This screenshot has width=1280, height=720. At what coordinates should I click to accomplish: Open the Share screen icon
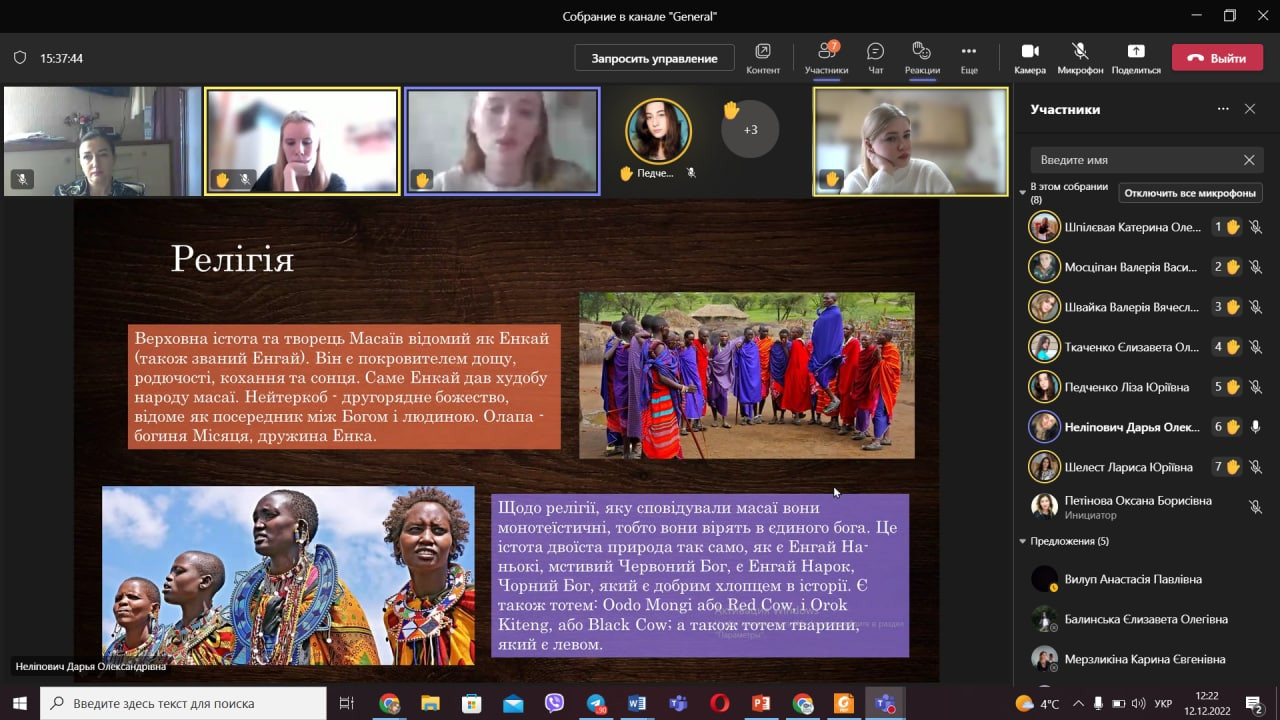click(x=1135, y=52)
